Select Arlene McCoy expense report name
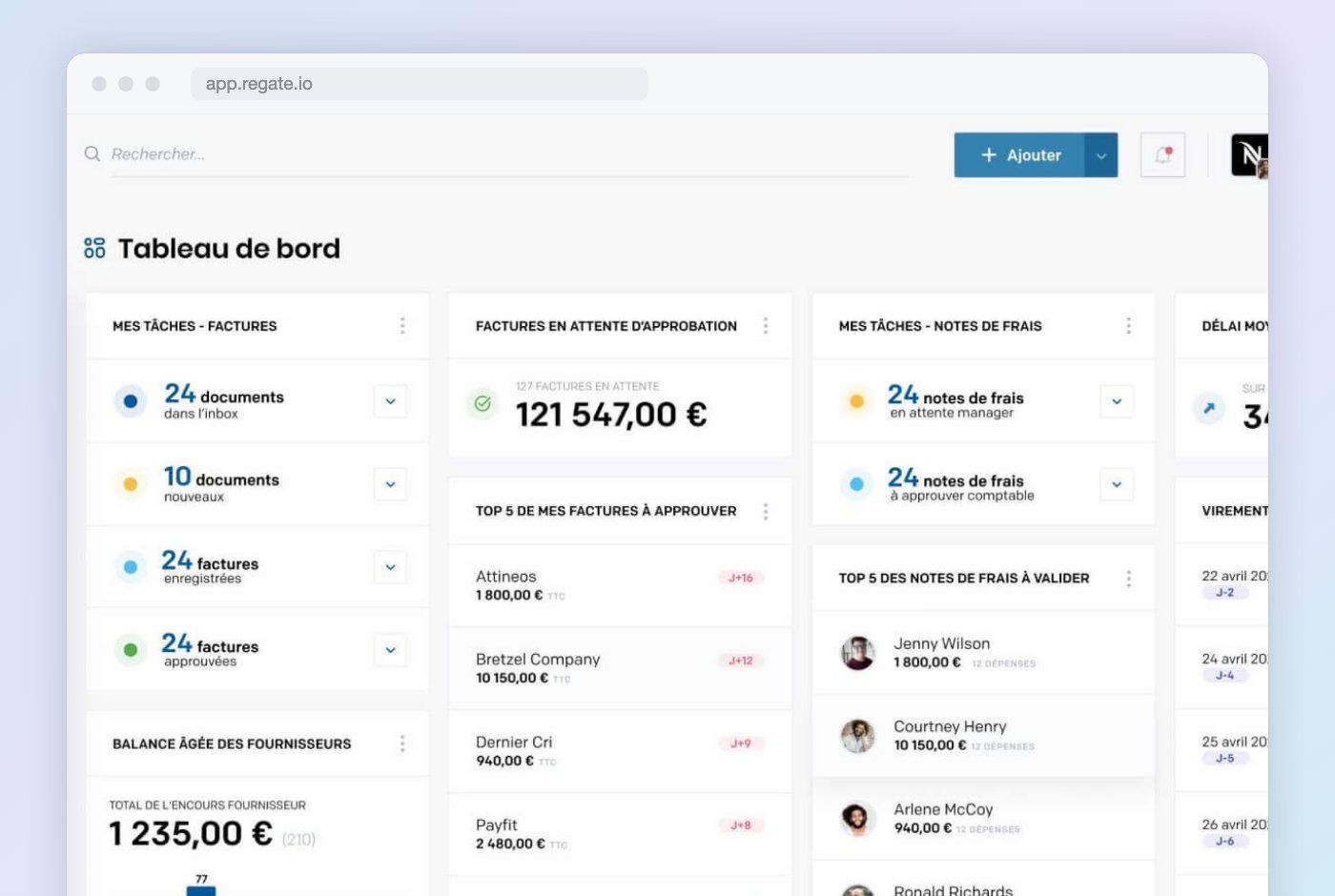 point(943,809)
